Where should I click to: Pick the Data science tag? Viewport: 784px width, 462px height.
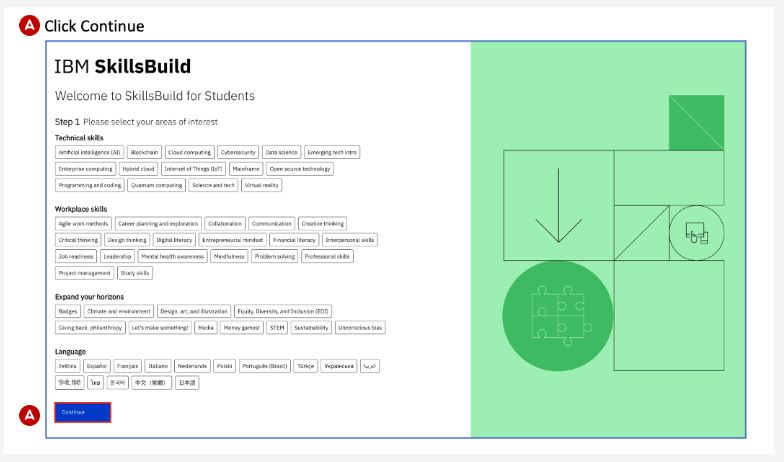point(282,152)
